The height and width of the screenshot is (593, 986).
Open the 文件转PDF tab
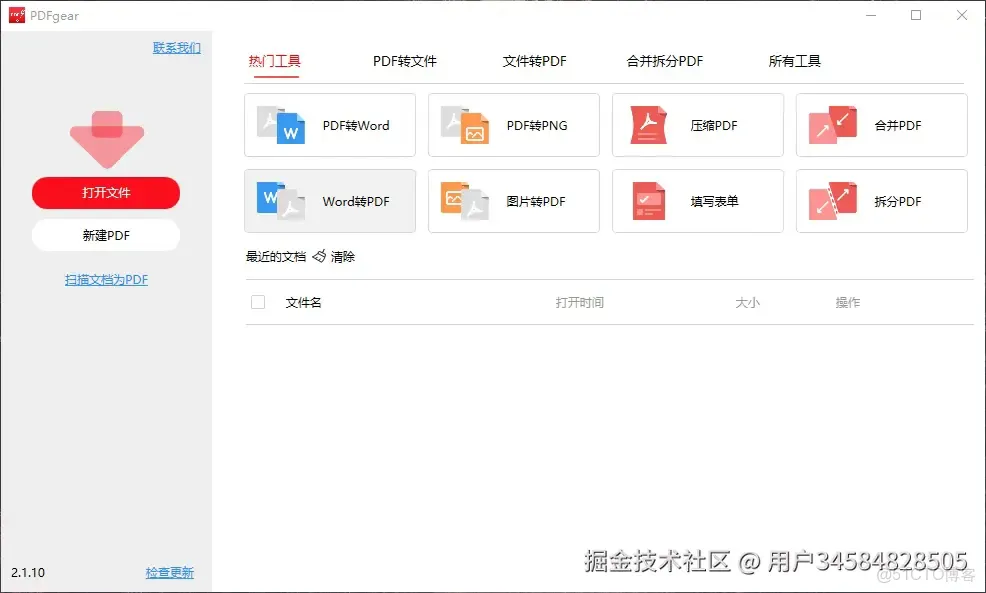pos(534,60)
